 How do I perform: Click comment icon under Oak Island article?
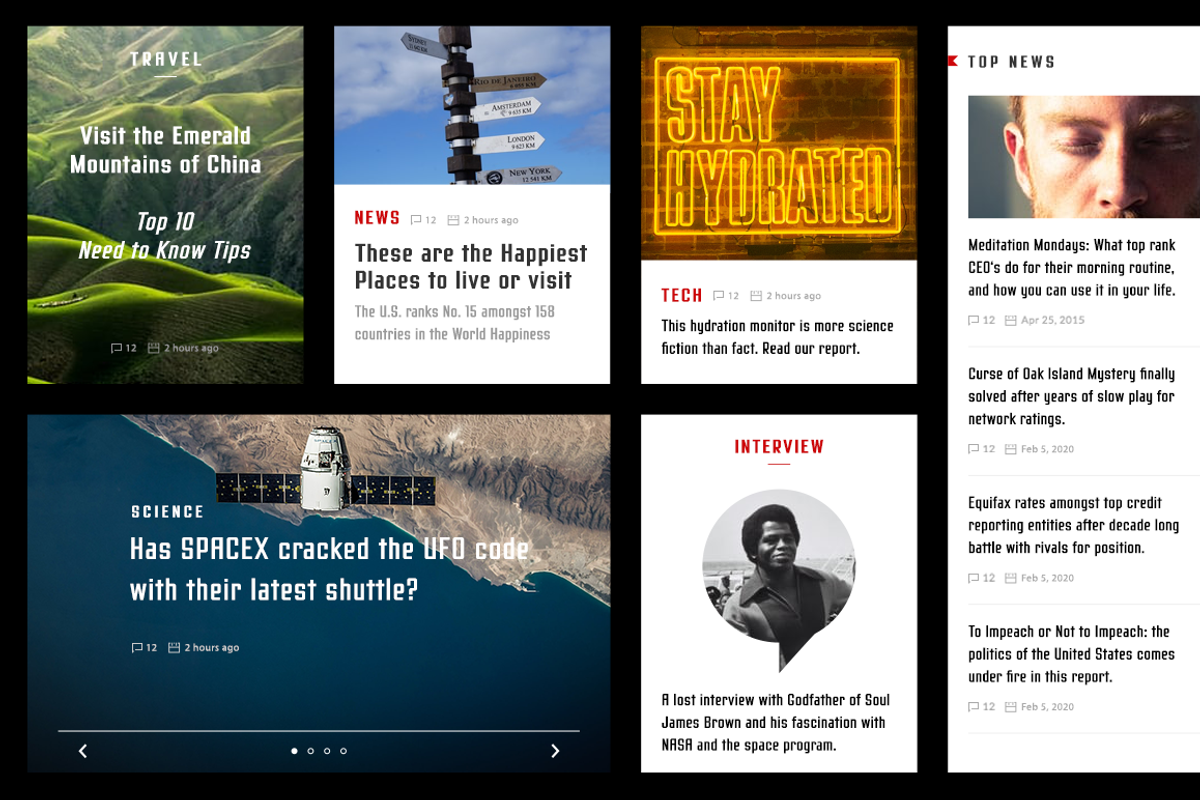click(x=974, y=449)
